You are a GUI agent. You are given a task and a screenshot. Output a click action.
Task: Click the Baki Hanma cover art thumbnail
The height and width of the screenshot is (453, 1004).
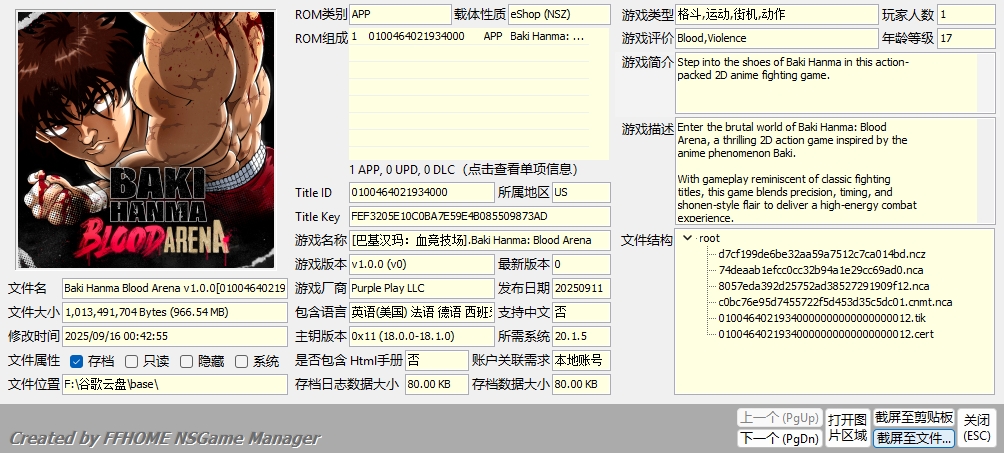tap(146, 140)
